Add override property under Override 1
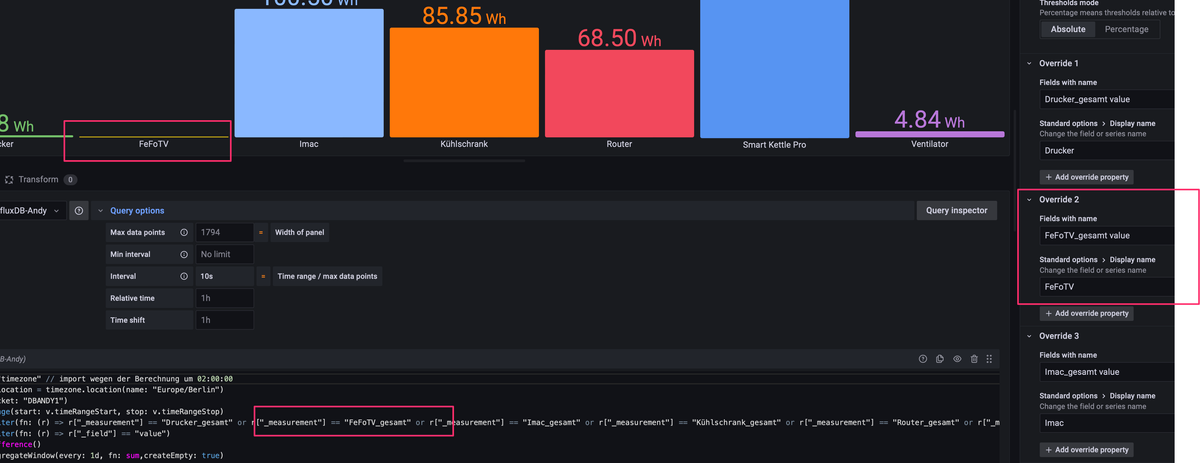This screenshot has height=463, width=1200. pyautogui.click(x=1087, y=177)
